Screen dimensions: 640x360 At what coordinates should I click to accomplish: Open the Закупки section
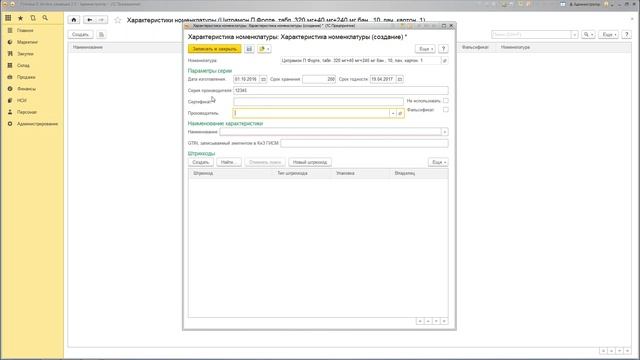(x=25, y=54)
